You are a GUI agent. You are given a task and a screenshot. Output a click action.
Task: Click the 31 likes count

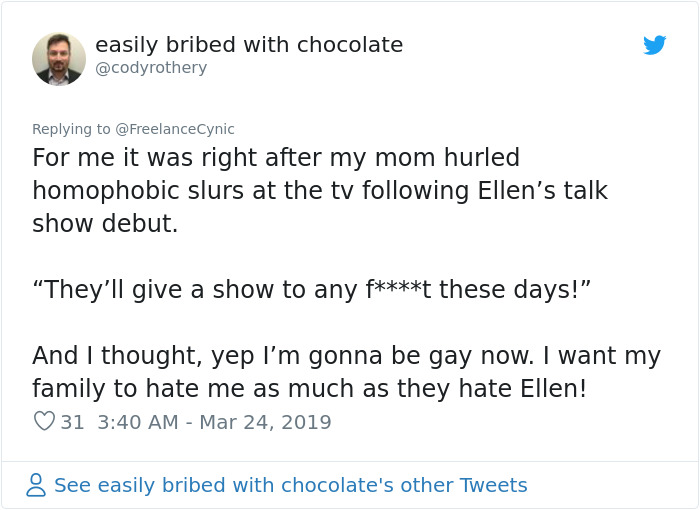pyautogui.click(x=72, y=422)
